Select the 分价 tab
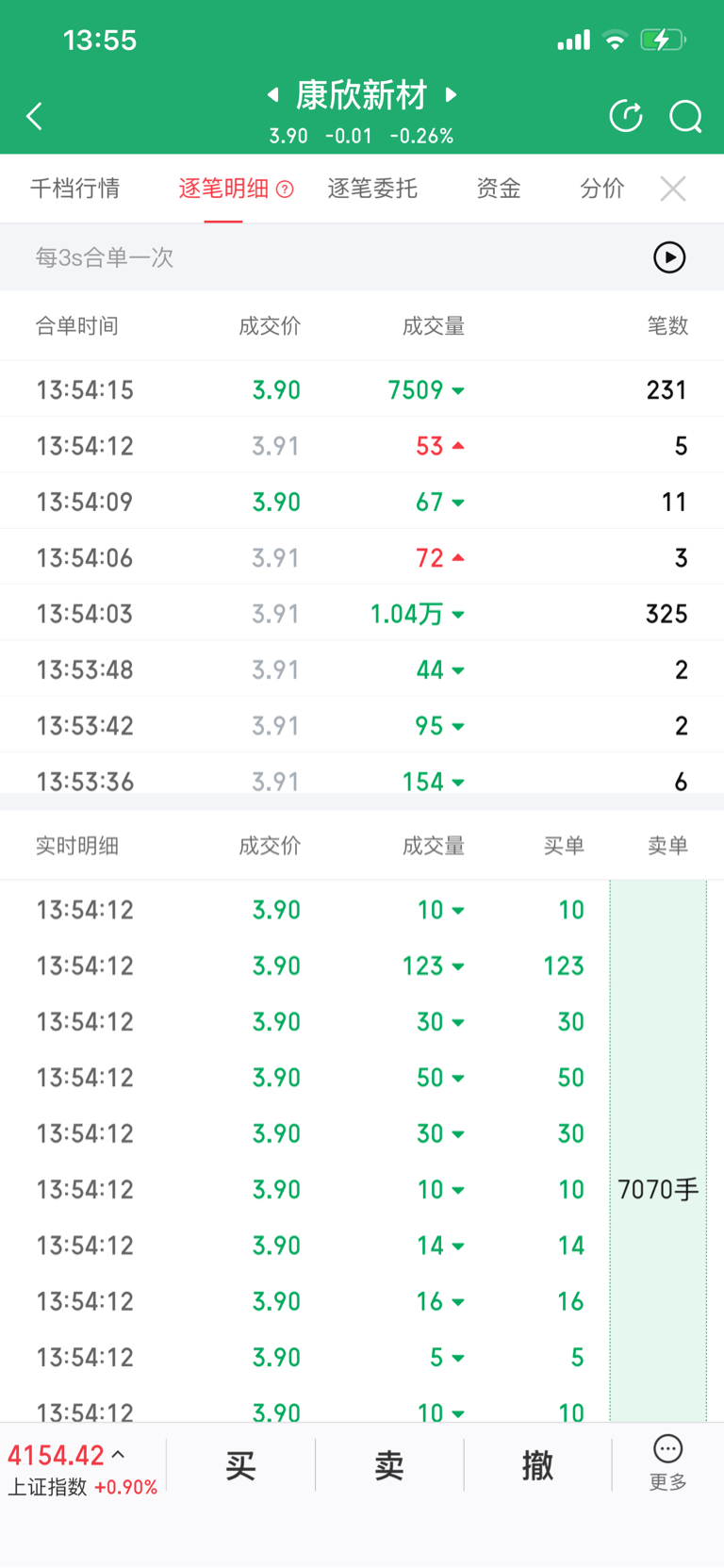This screenshot has height=1568, width=724. (x=601, y=189)
